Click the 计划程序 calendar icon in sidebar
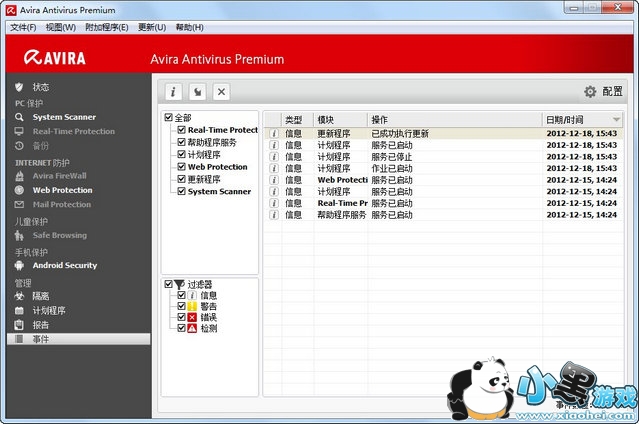Image resolution: width=639 pixels, height=424 pixels. pos(19,311)
